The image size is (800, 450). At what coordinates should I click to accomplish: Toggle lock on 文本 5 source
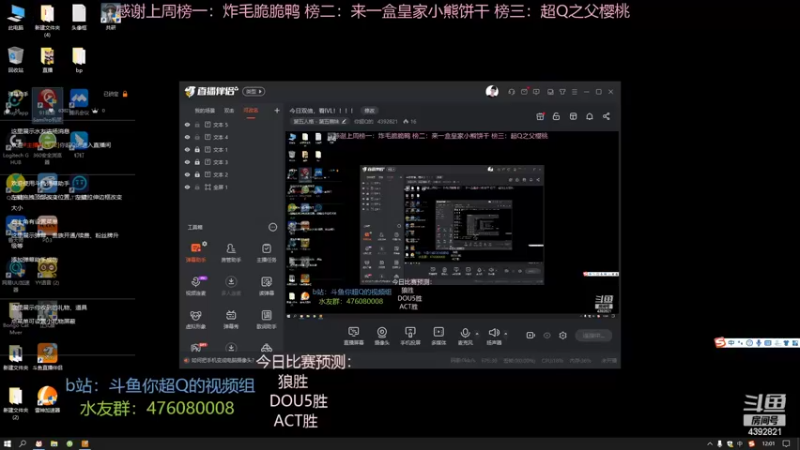(197, 124)
